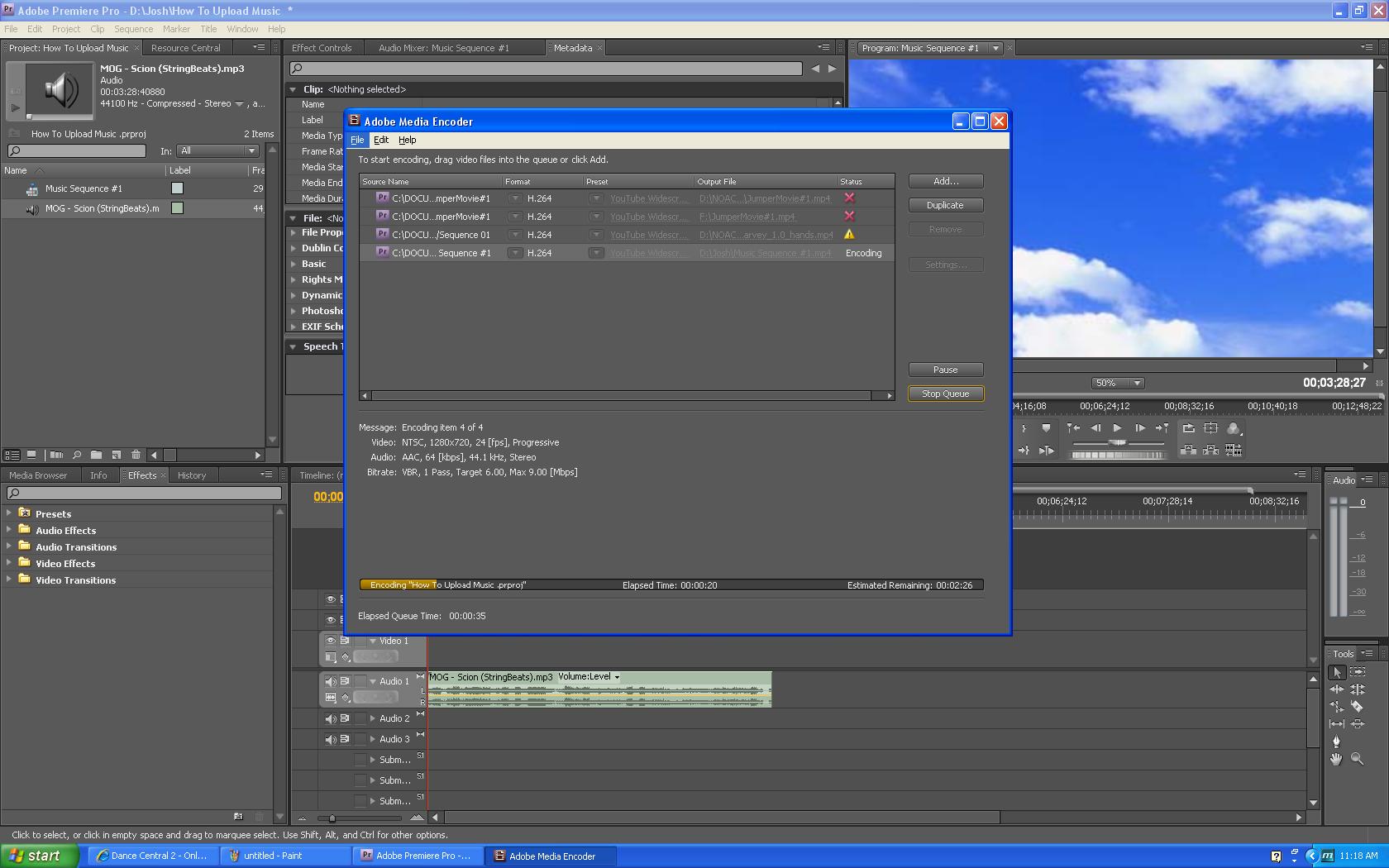Viewport: 1389px width, 868px height.
Task: Step back one frame in Program monitor
Action: click(1095, 428)
